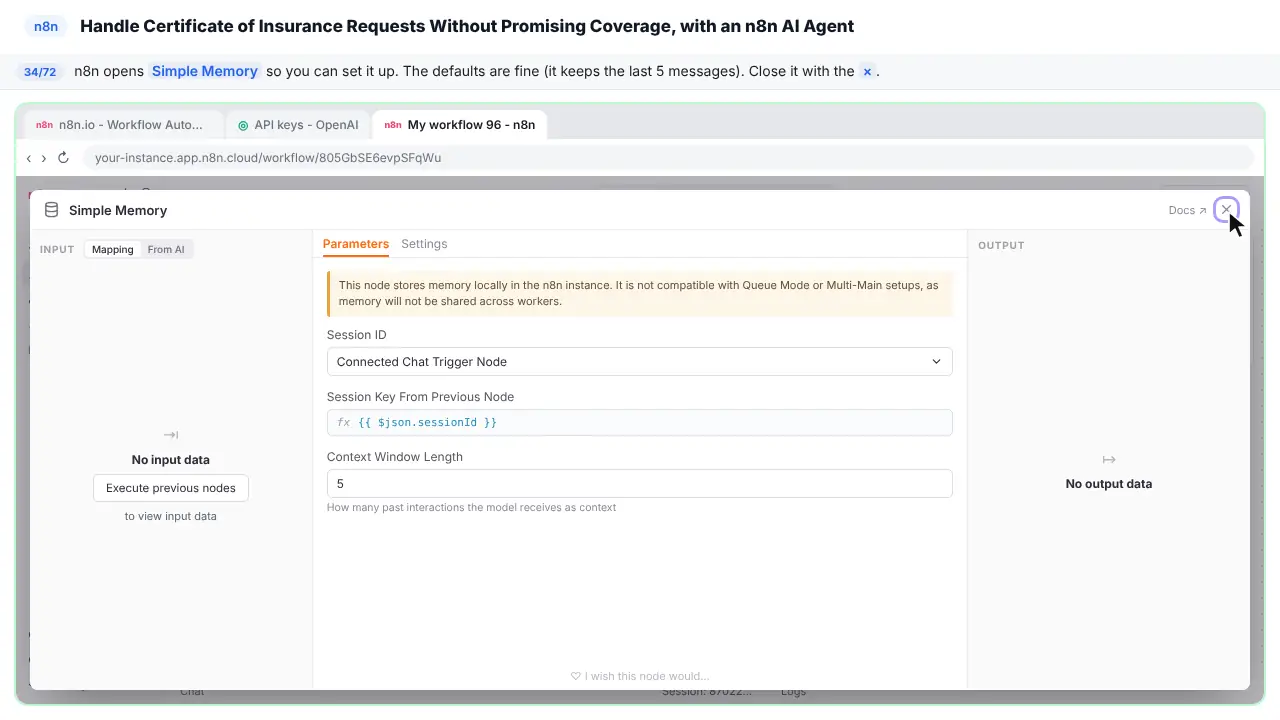Switch to the Settings tab
The image size is (1280, 720).
(424, 244)
